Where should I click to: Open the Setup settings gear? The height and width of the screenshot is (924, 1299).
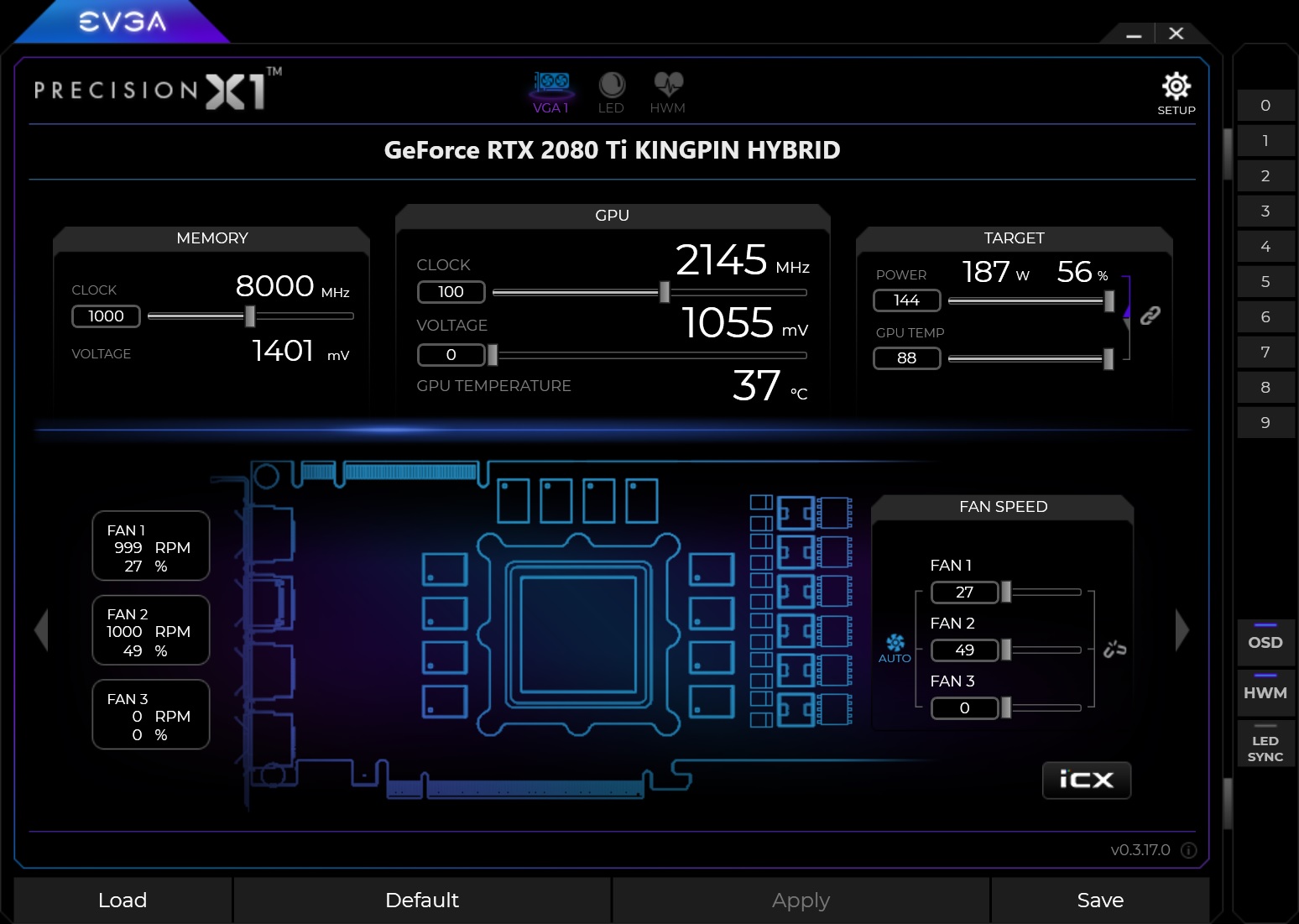[x=1176, y=86]
